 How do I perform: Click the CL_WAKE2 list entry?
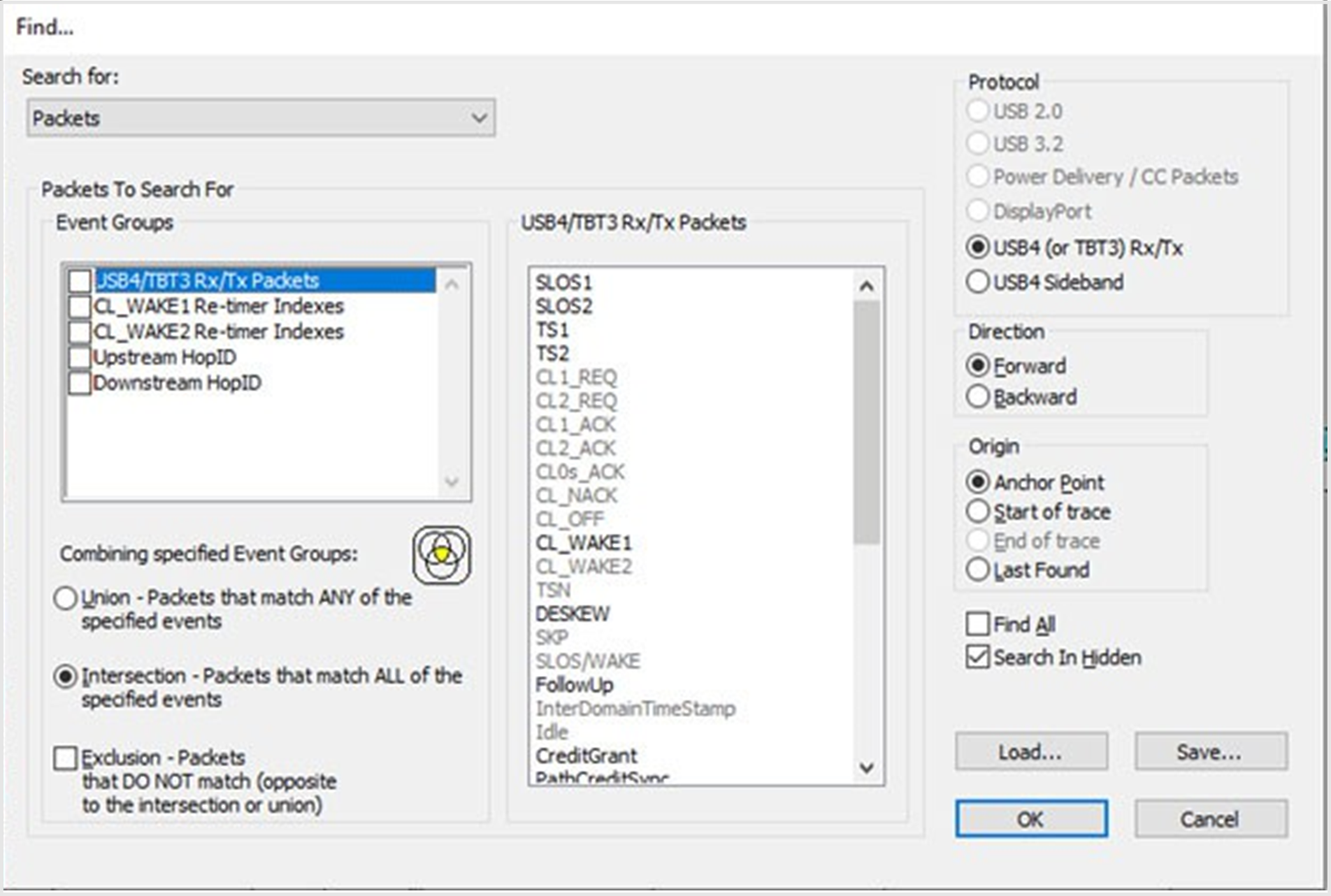[x=583, y=567]
